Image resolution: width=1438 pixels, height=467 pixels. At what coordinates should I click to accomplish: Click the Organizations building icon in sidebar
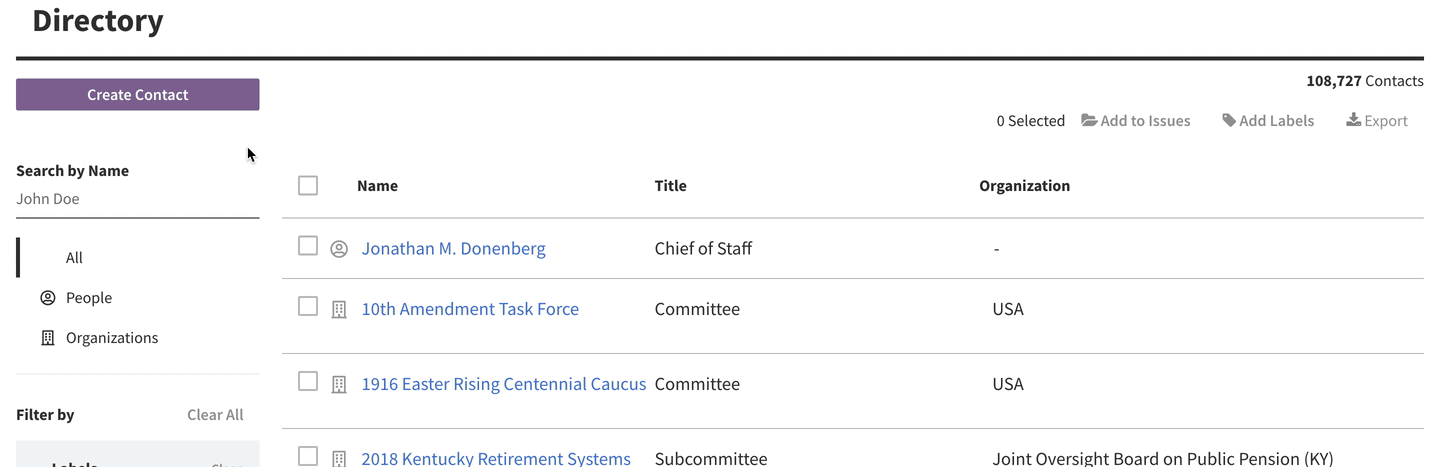click(x=47, y=338)
